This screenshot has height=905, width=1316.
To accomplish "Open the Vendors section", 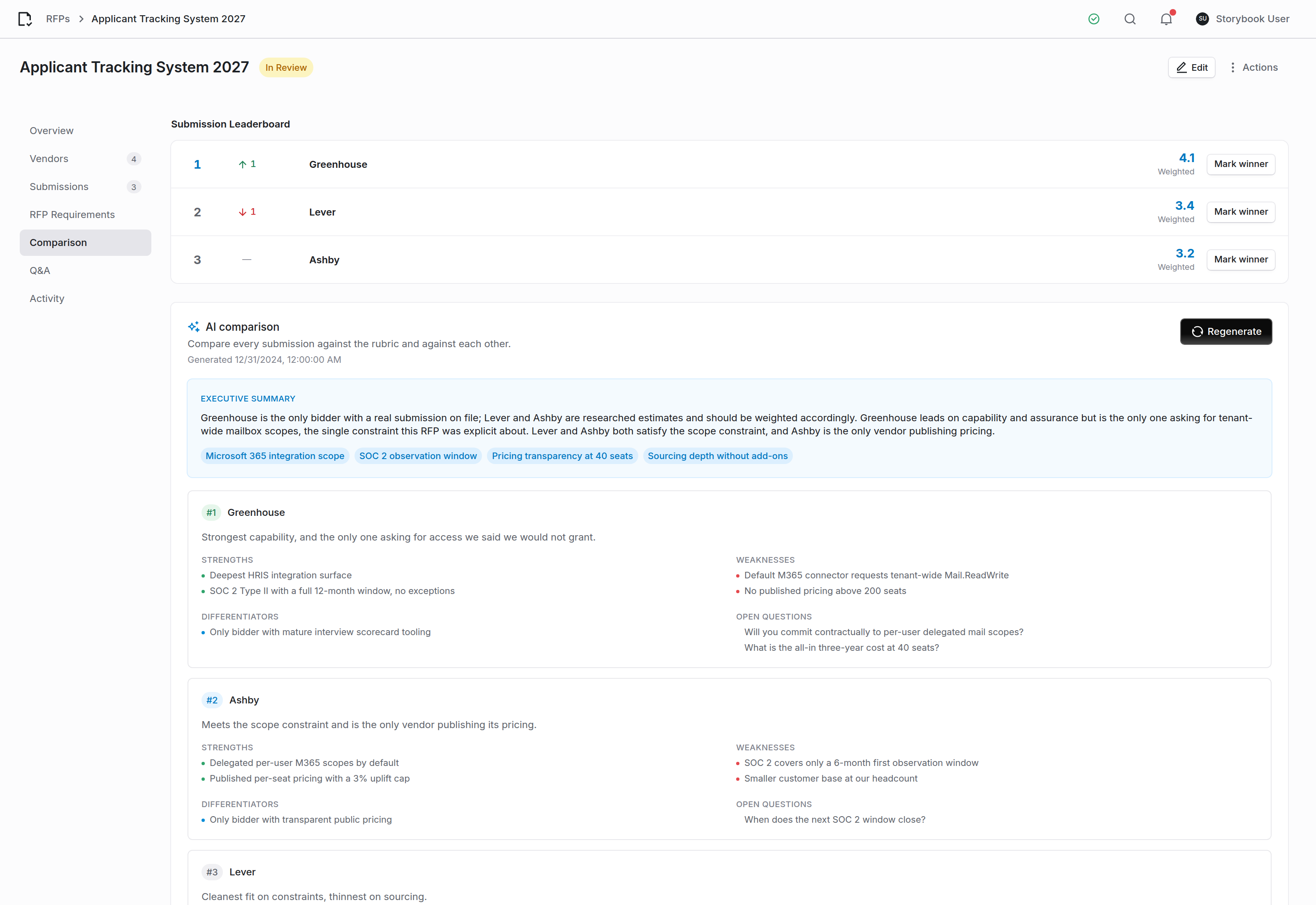I will 85,159.
